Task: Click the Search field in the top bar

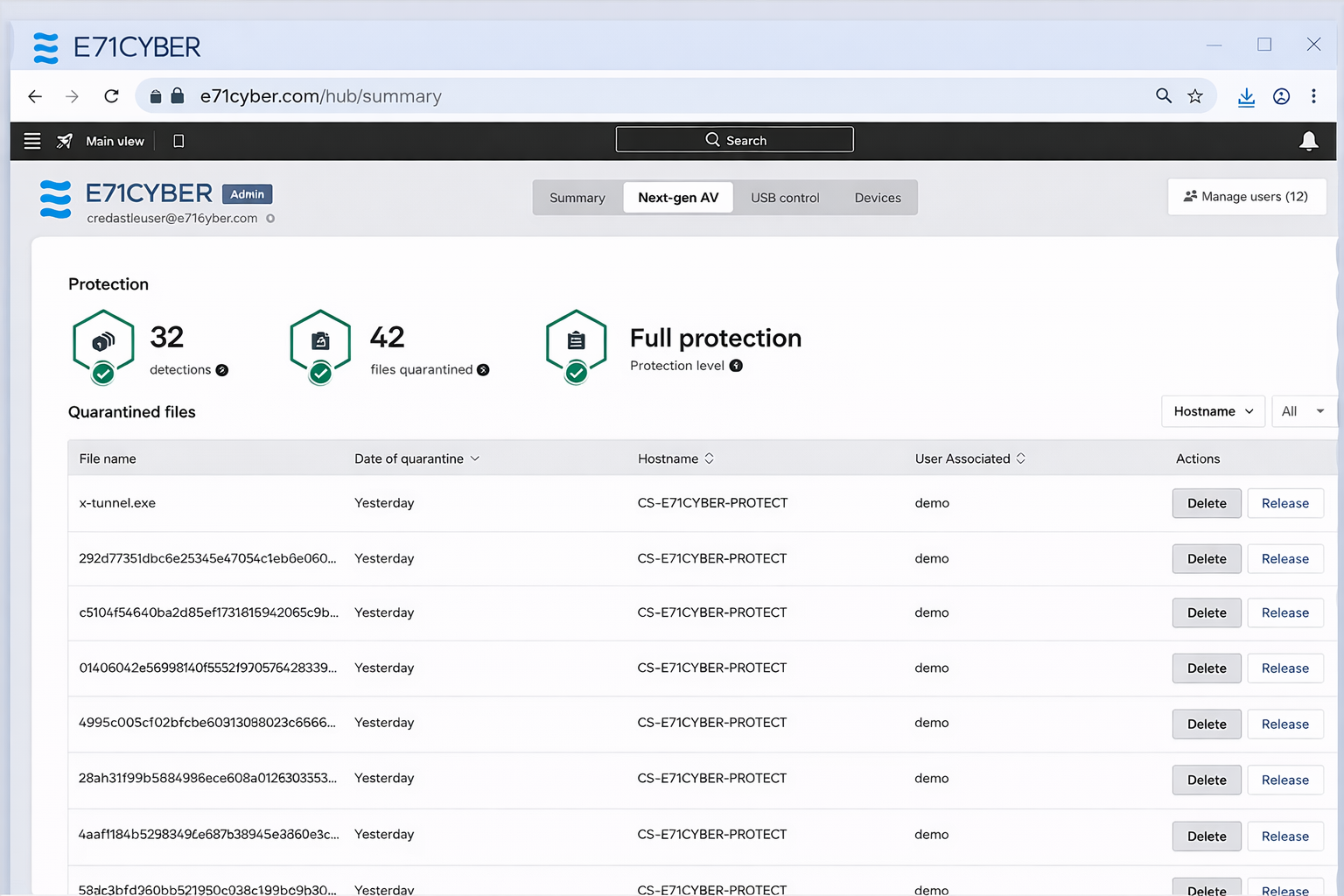Action: tap(735, 140)
